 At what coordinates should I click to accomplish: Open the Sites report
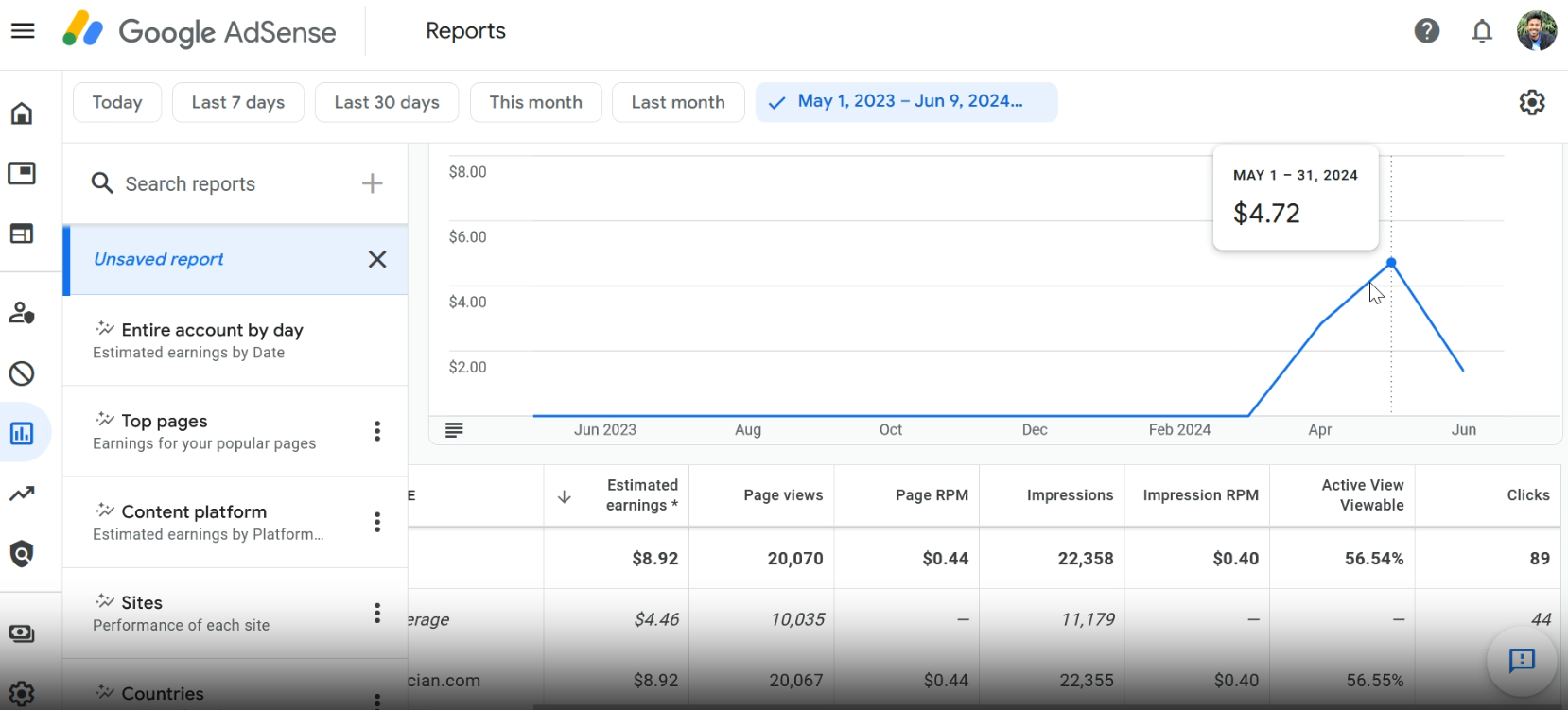(x=235, y=613)
